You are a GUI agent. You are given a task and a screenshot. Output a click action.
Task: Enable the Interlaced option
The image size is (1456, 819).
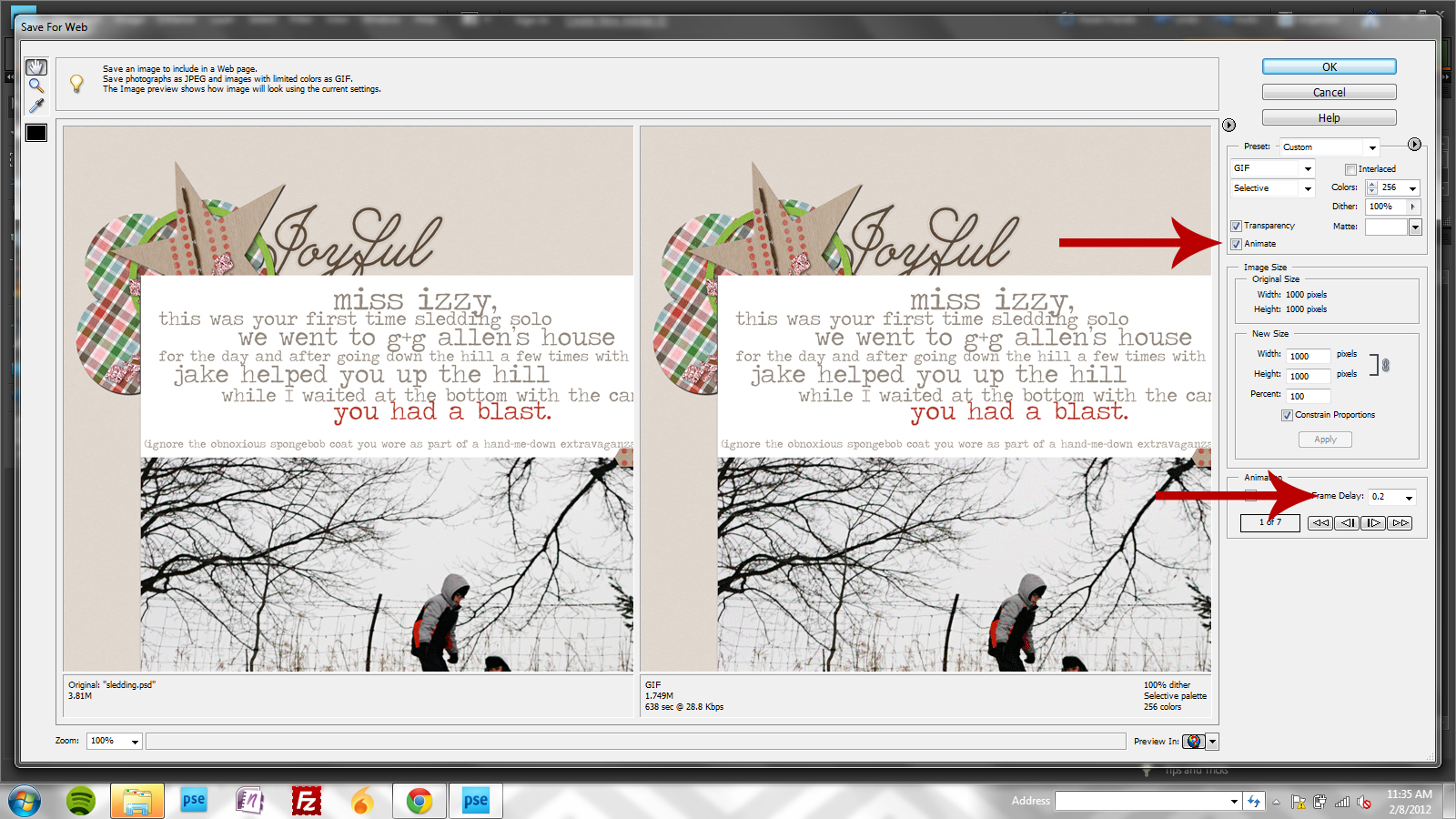[x=1351, y=168]
